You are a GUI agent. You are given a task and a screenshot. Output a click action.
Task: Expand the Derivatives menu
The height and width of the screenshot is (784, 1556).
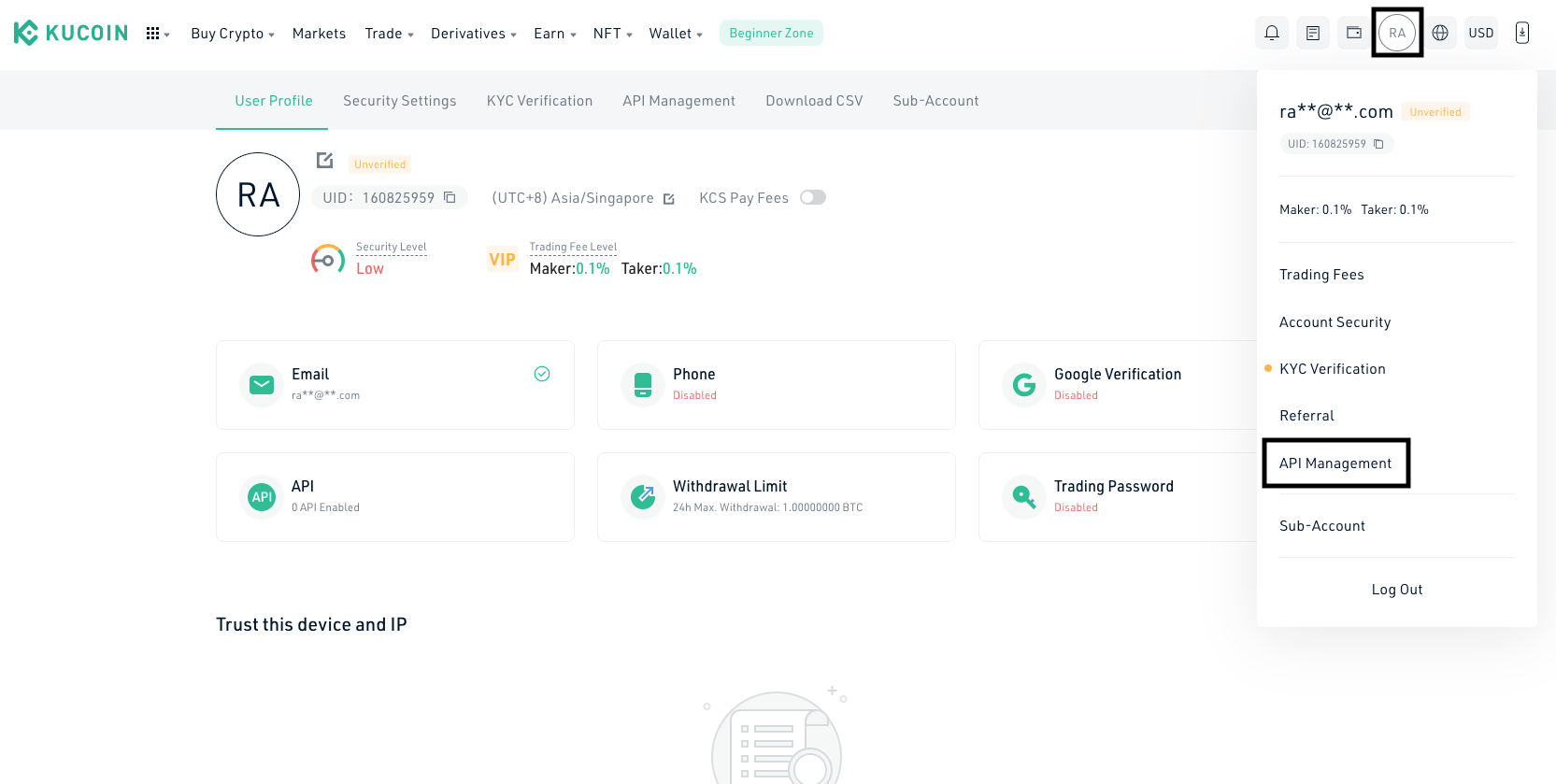[473, 34]
